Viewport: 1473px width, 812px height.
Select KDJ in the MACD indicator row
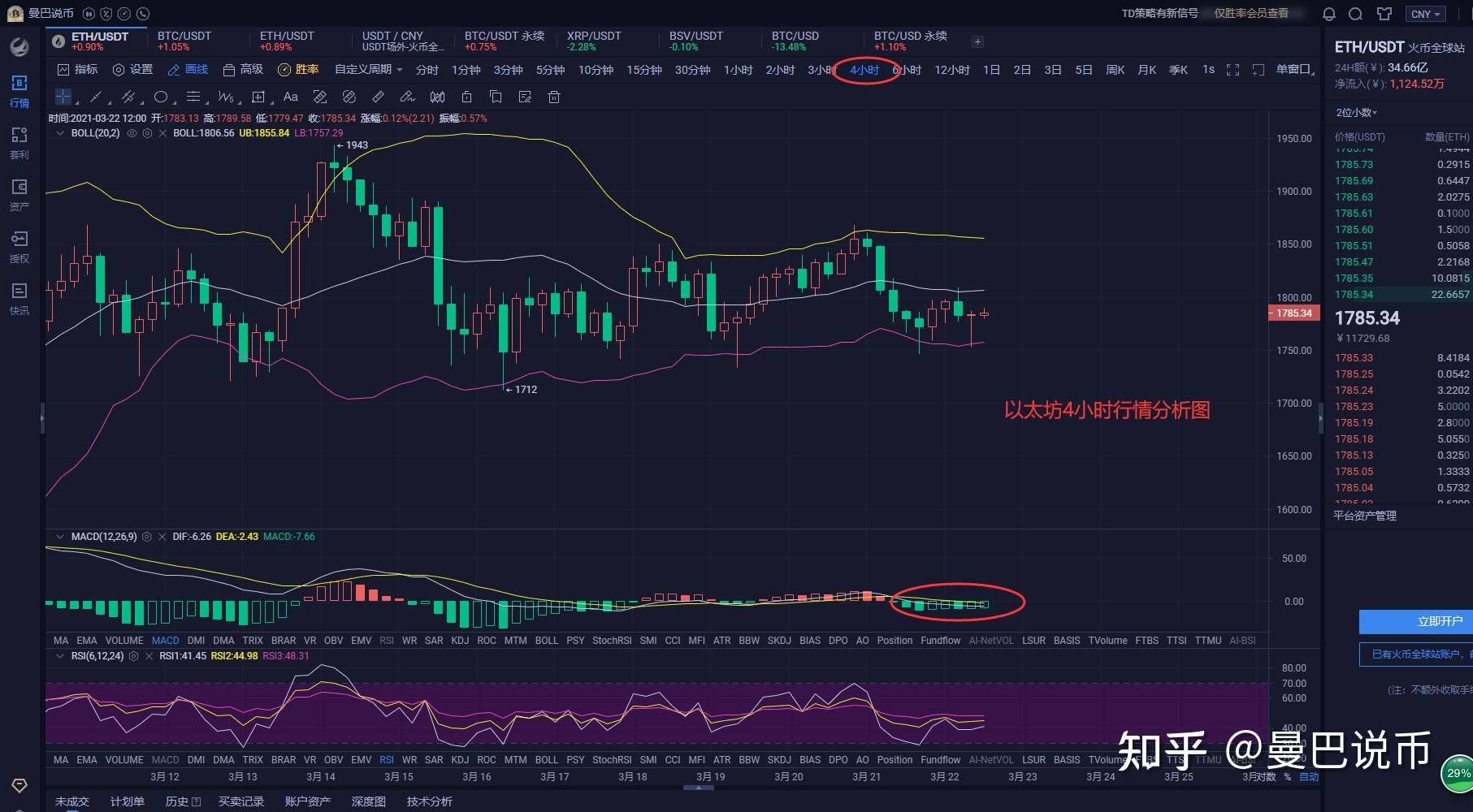(460, 641)
